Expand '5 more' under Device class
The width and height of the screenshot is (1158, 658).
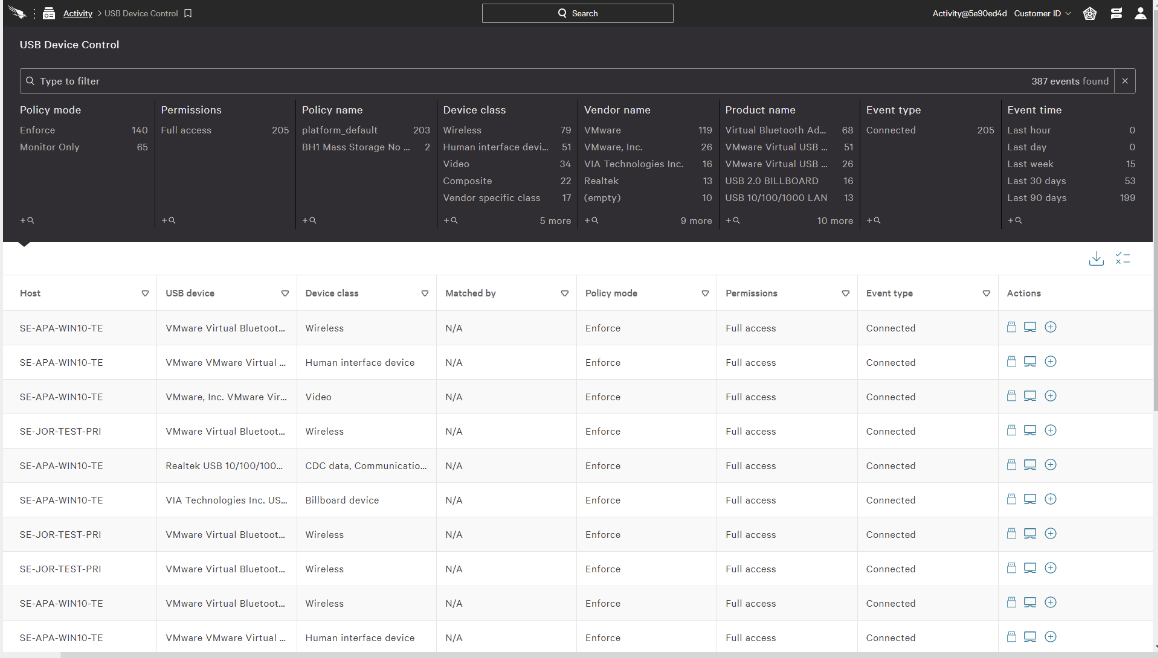(555, 221)
